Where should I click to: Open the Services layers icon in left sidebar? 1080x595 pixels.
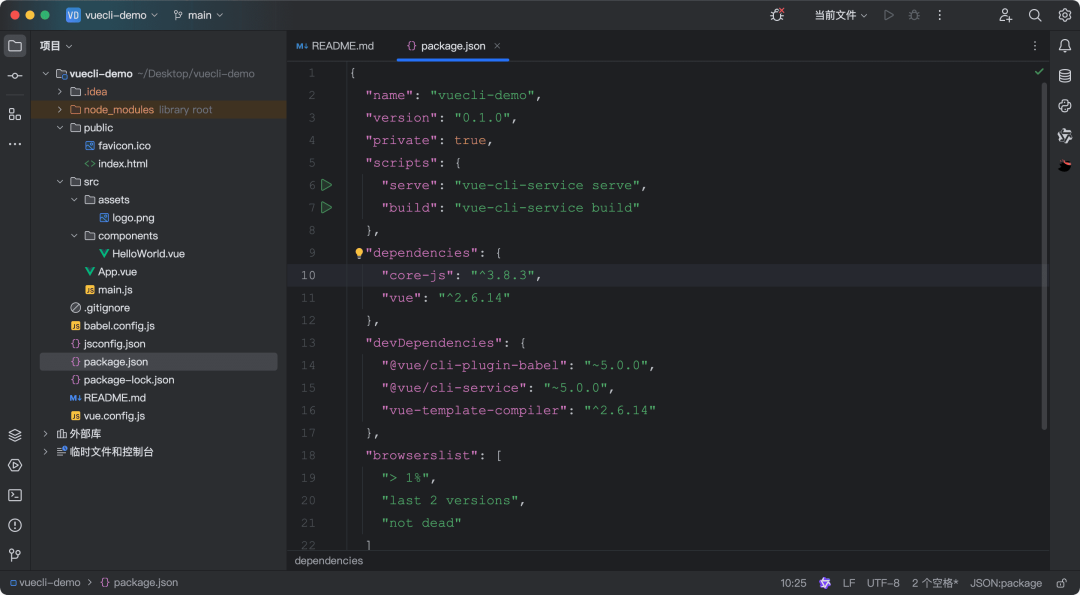tap(15, 435)
